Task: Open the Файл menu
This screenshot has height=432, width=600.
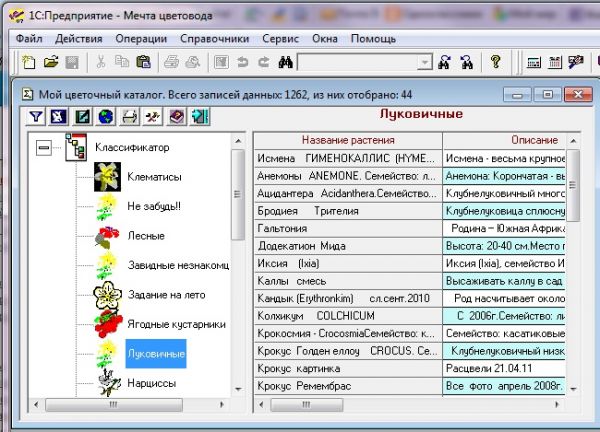Action: click(29, 39)
